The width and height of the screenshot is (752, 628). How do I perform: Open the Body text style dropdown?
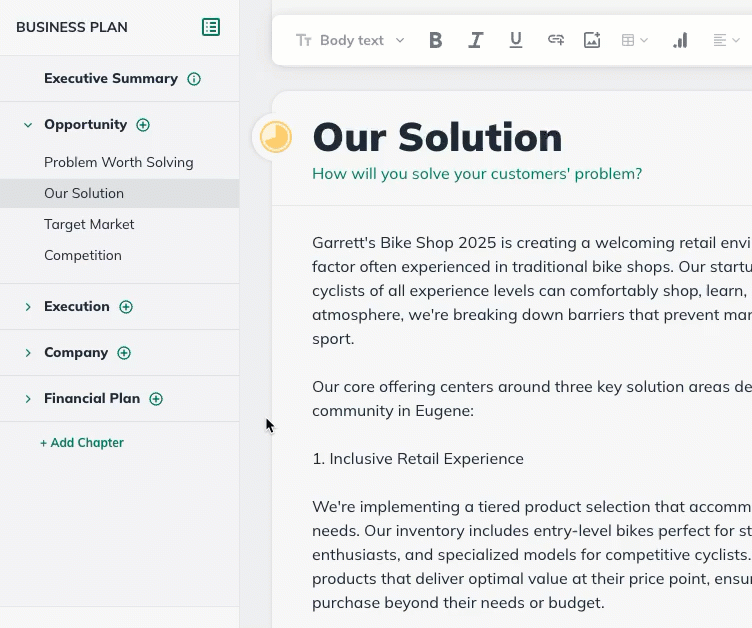[x=350, y=40]
